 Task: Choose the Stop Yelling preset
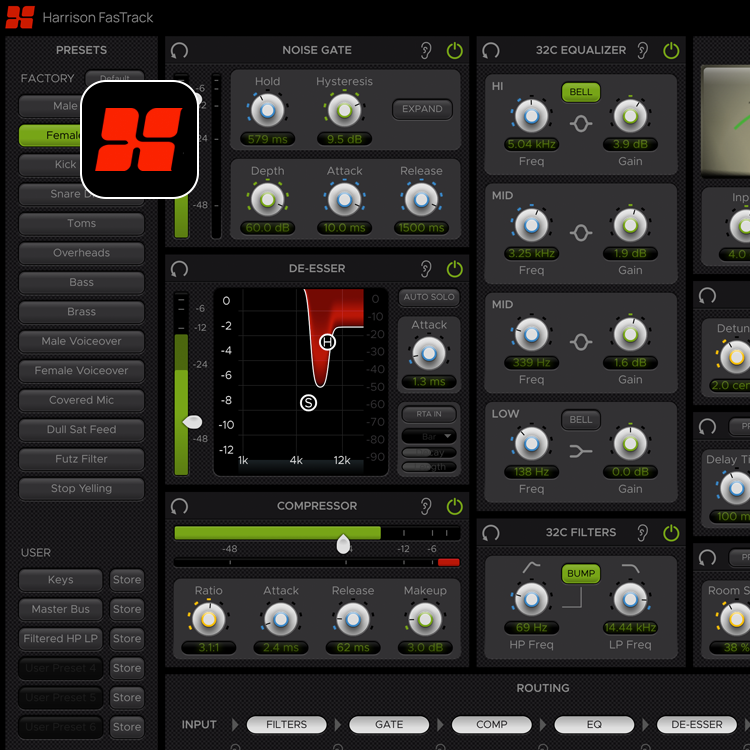coord(82,489)
